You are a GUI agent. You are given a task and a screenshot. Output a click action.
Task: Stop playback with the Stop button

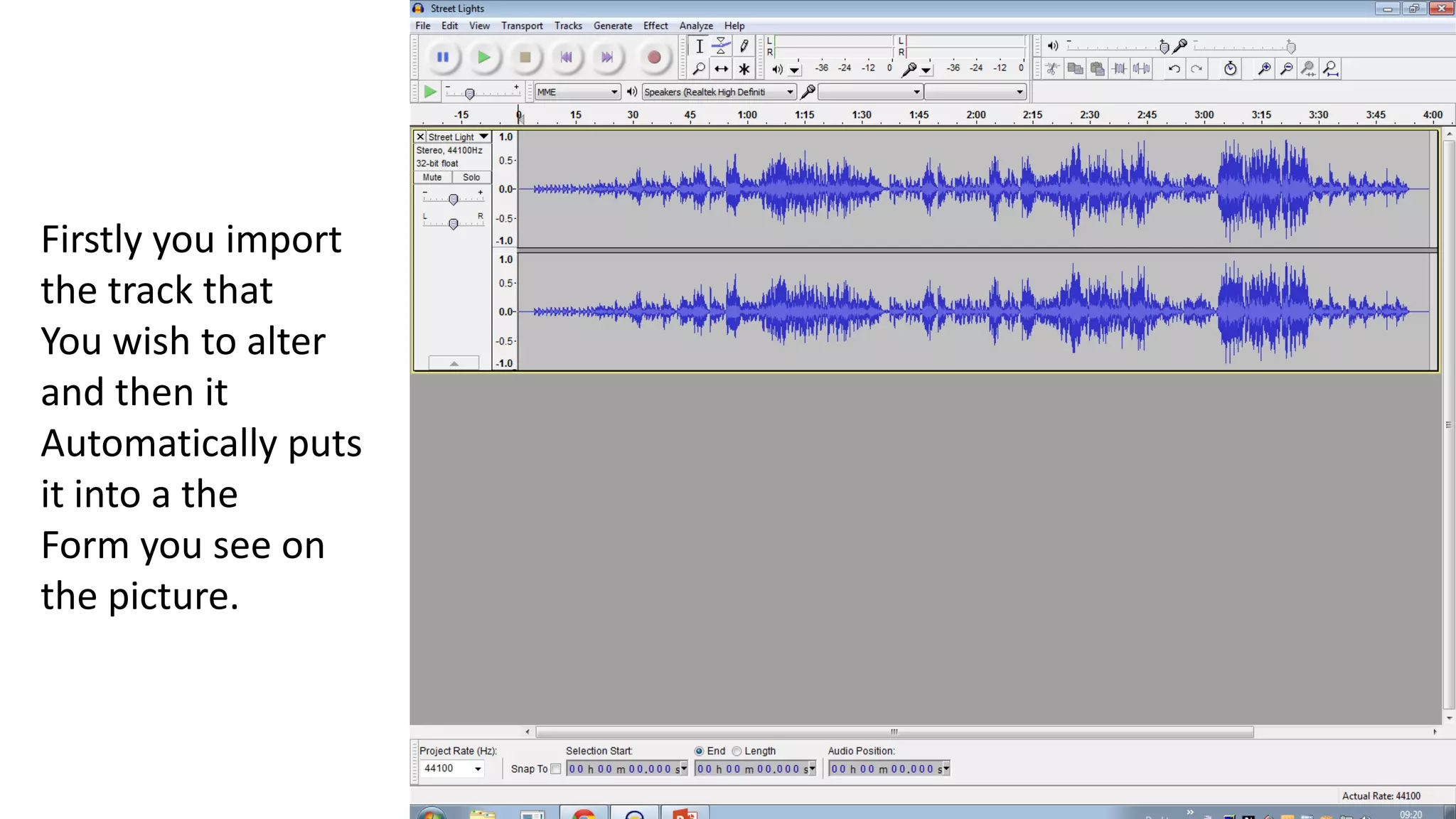coord(525,58)
